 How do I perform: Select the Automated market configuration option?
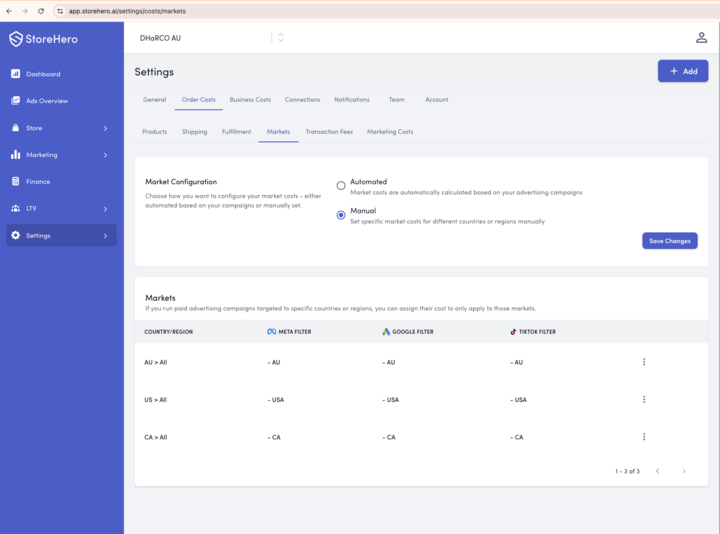(x=341, y=186)
